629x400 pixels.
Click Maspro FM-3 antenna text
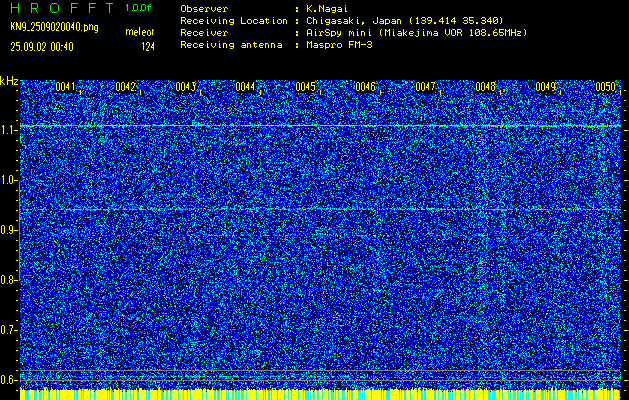point(339,45)
